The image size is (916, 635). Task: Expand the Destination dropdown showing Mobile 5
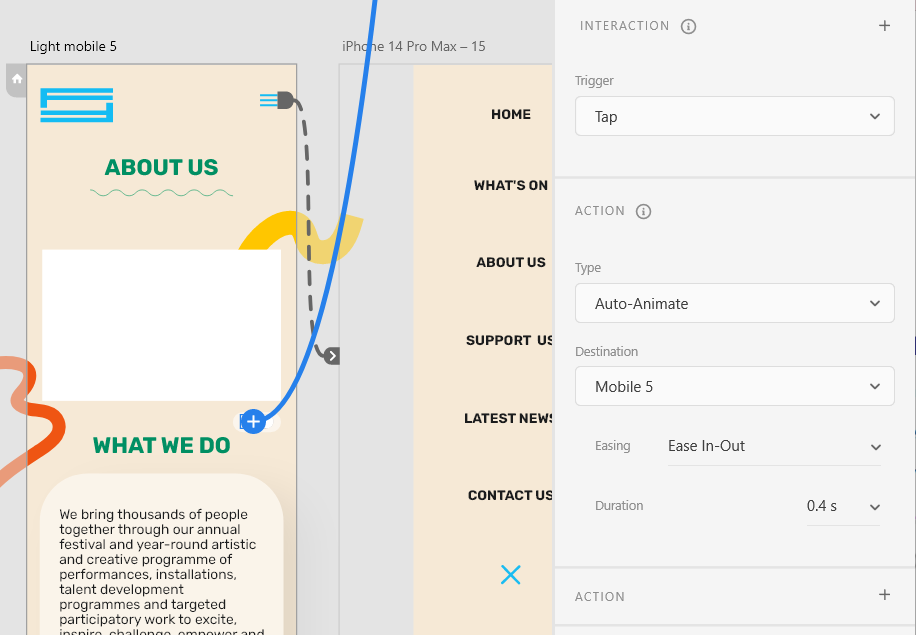coord(734,387)
